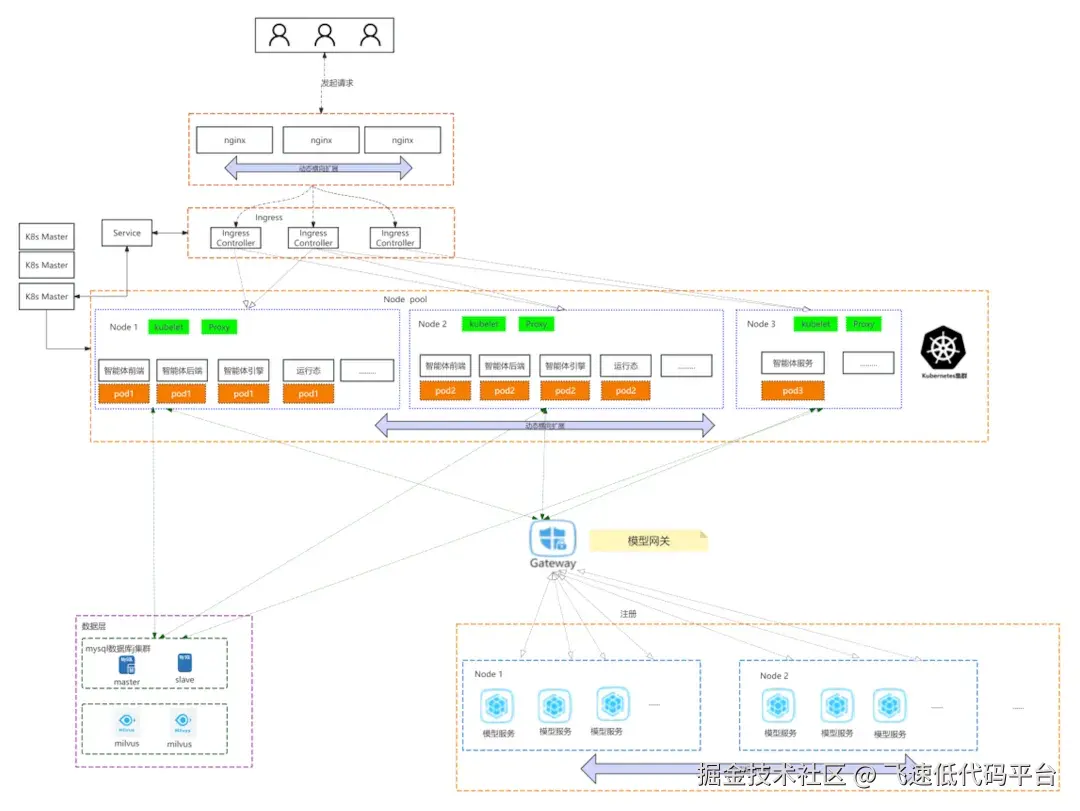Switch to the 智能体引擎 box in Node 2
Screen dimensions: 1080x811
point(564,365)
